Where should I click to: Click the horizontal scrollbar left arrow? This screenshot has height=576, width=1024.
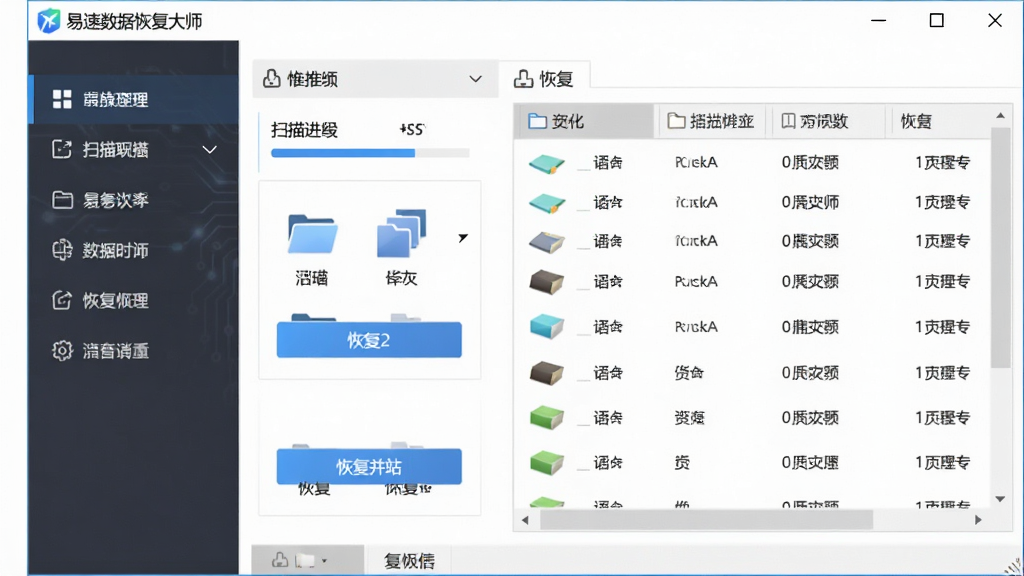[x=525, y=520]
